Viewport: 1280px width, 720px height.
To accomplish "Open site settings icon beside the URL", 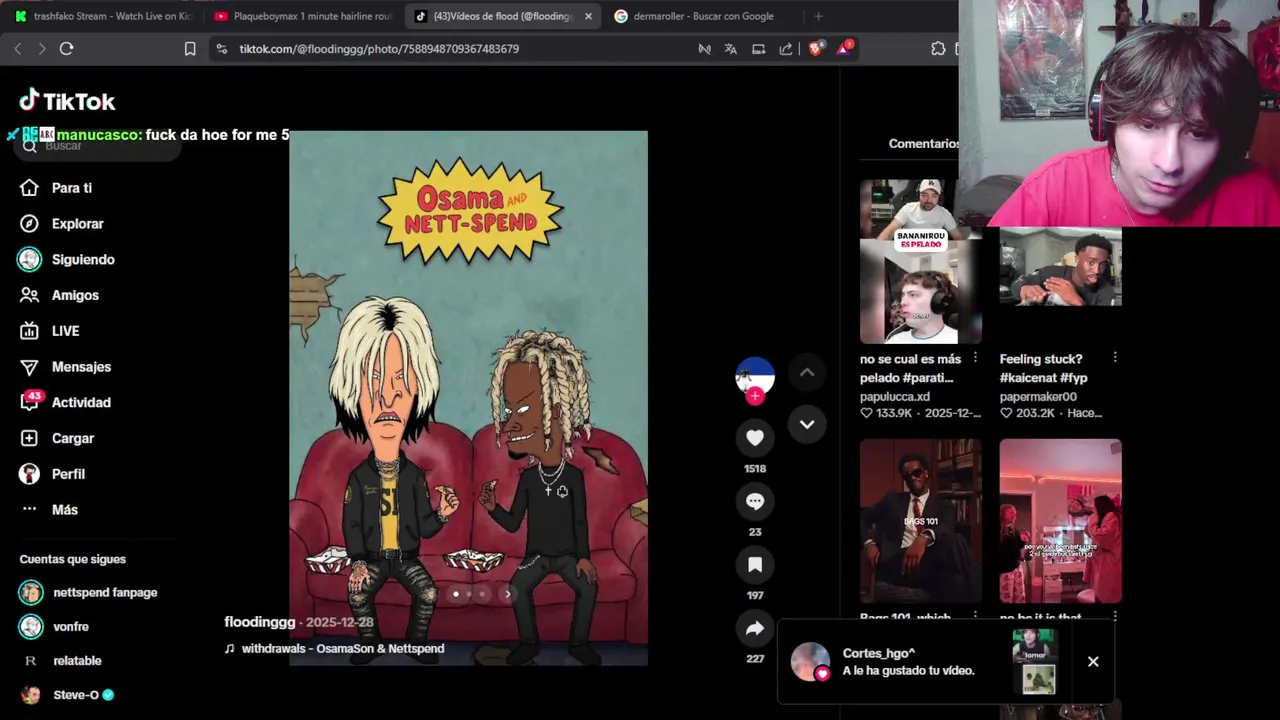I will click(x=221, y=48).
